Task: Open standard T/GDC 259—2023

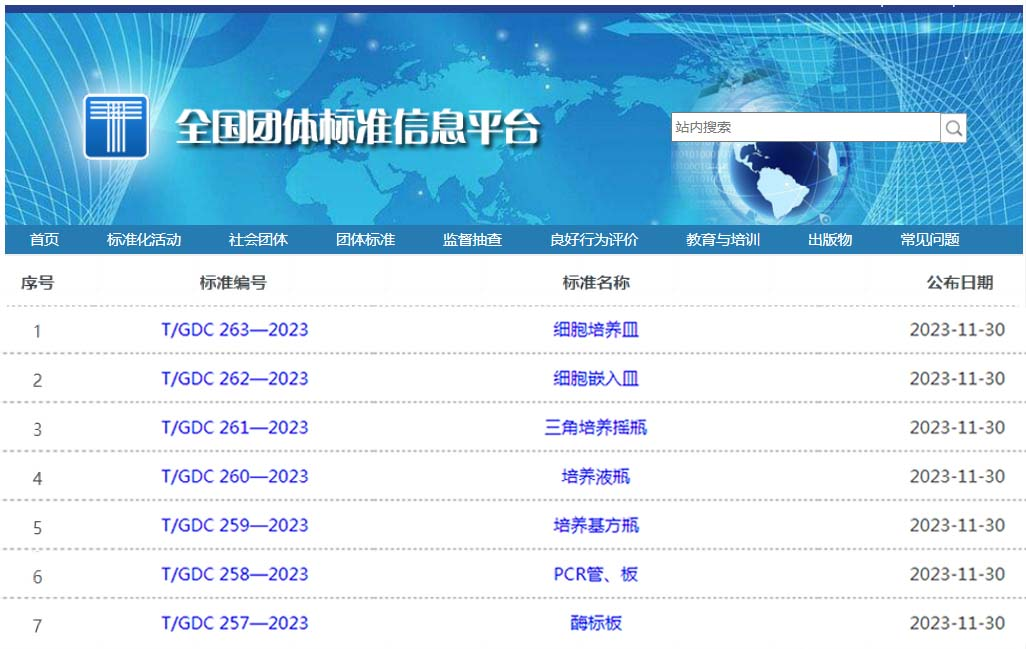Action: [x=234, y=526]
